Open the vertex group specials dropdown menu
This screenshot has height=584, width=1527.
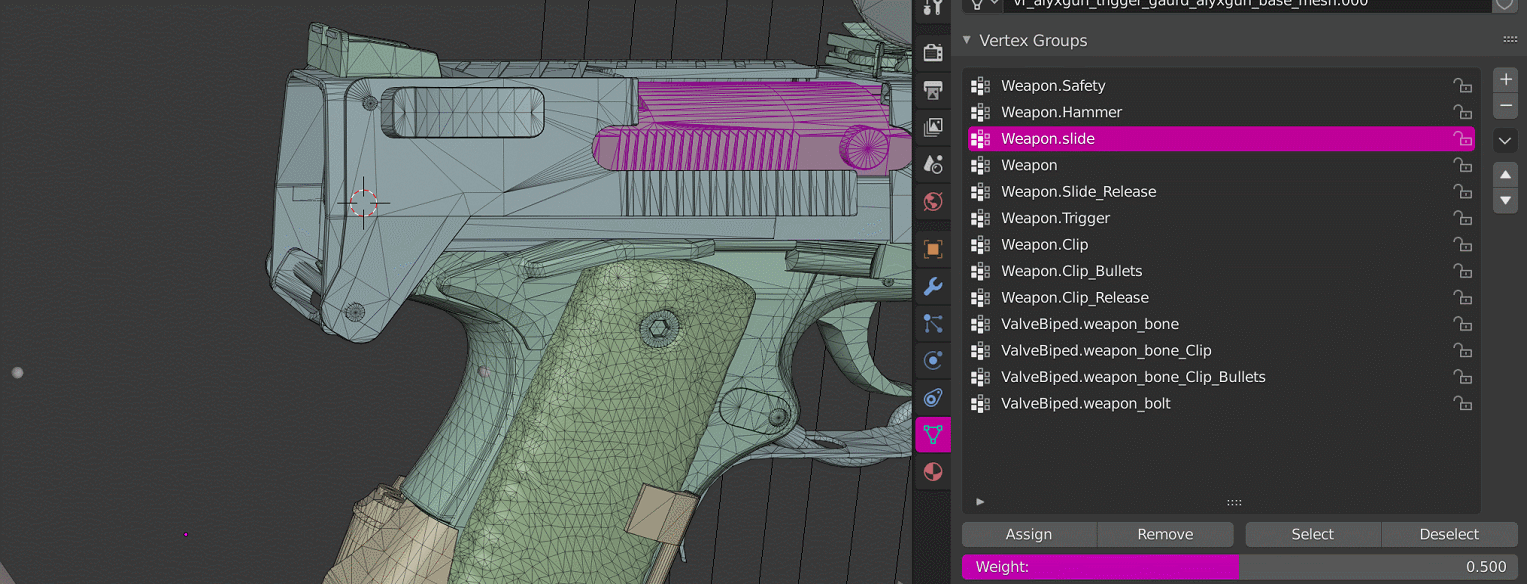(1506, 141)
